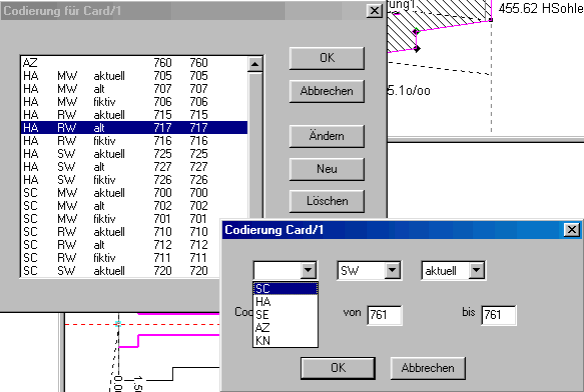Select the HA SW alt 727 row
Viewport: 584px width, 392px height.
[x=134, y=167]
